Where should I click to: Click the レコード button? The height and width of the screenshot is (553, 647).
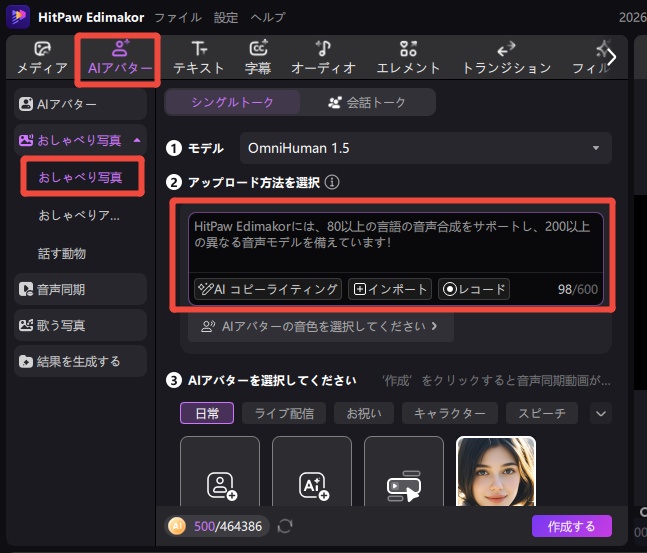coord(474,289)
